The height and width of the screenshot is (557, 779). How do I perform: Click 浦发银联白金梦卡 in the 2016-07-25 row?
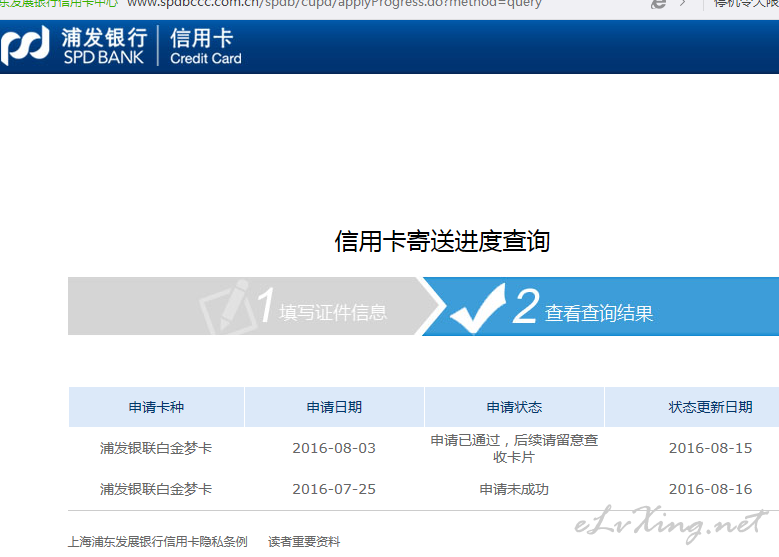tap(156, 489)
